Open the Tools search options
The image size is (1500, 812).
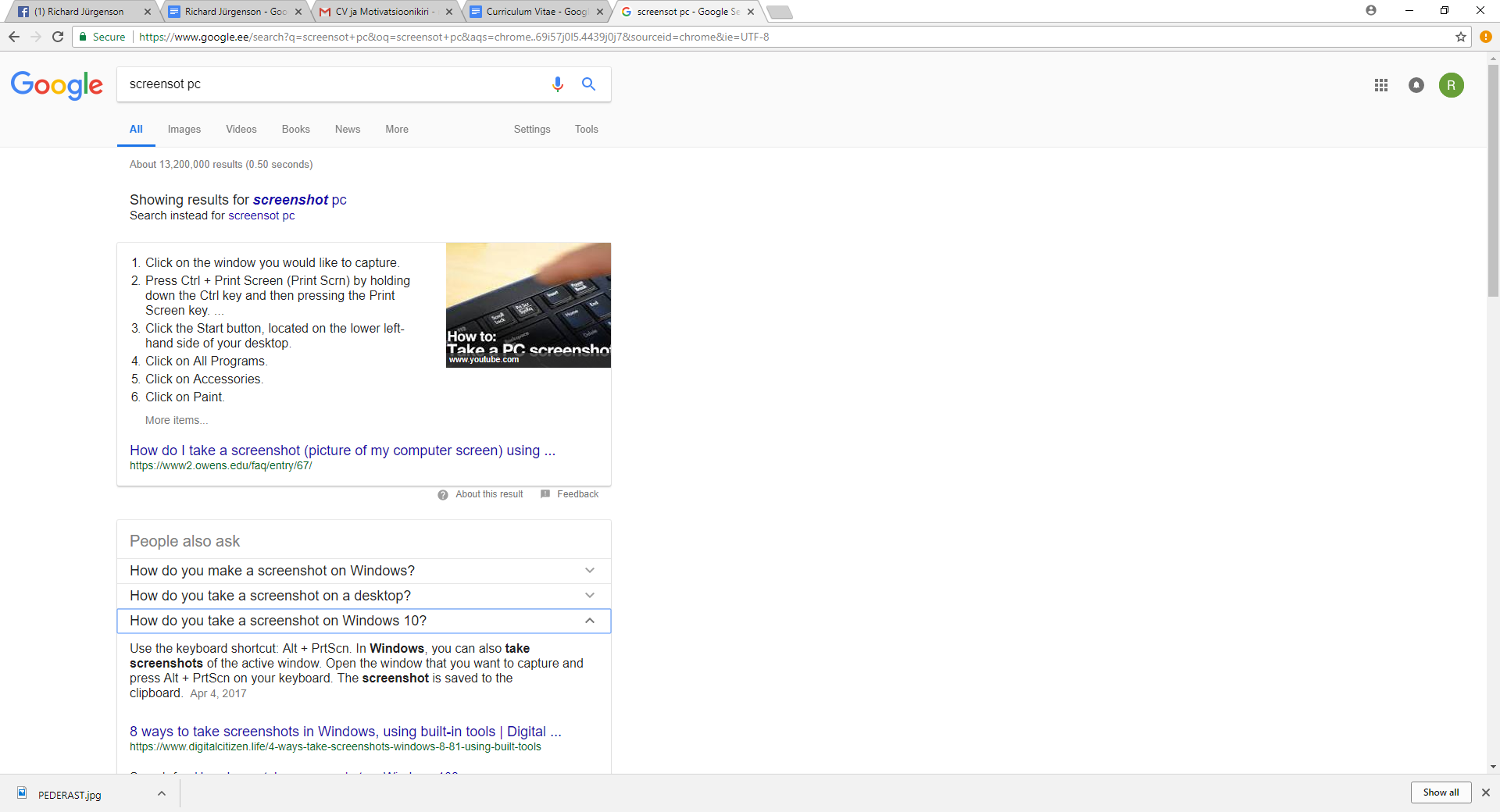(x=587, y=130)
